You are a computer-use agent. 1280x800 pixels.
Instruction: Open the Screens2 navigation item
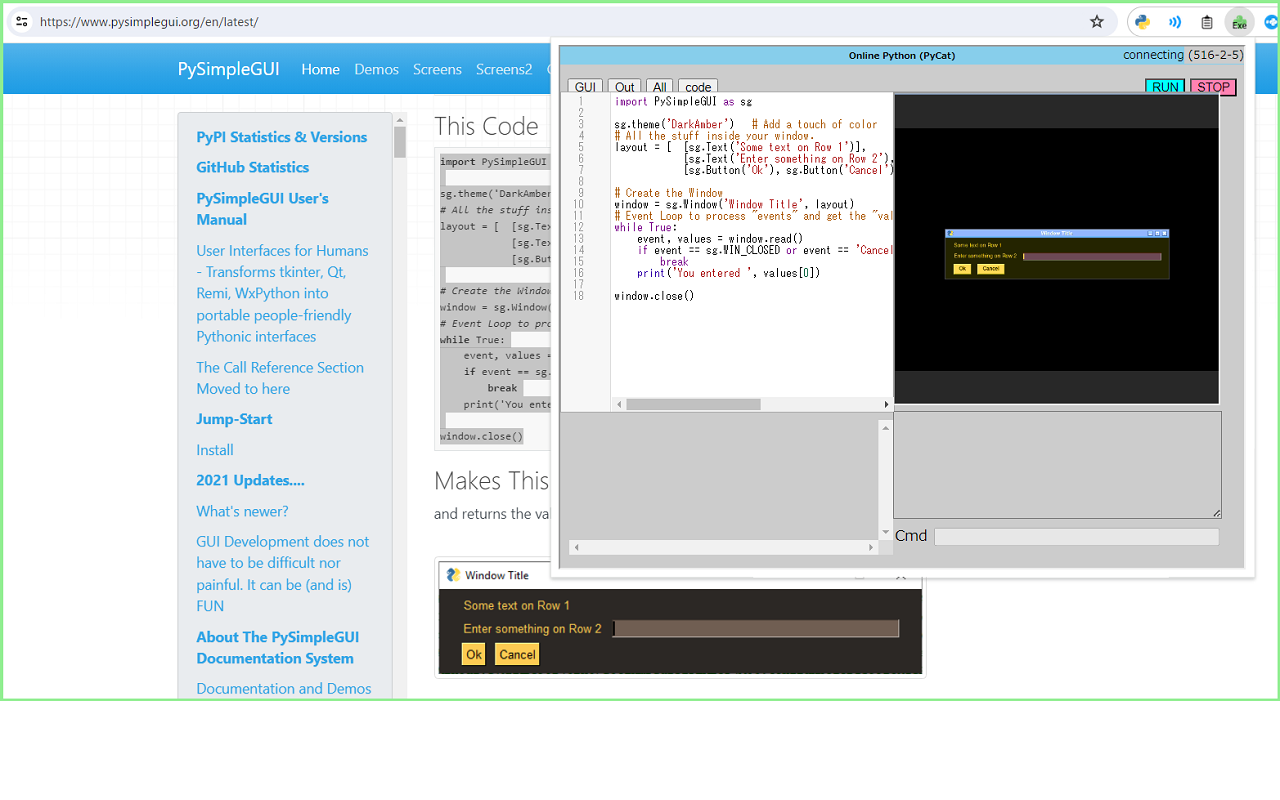click(x=504, y=69)
